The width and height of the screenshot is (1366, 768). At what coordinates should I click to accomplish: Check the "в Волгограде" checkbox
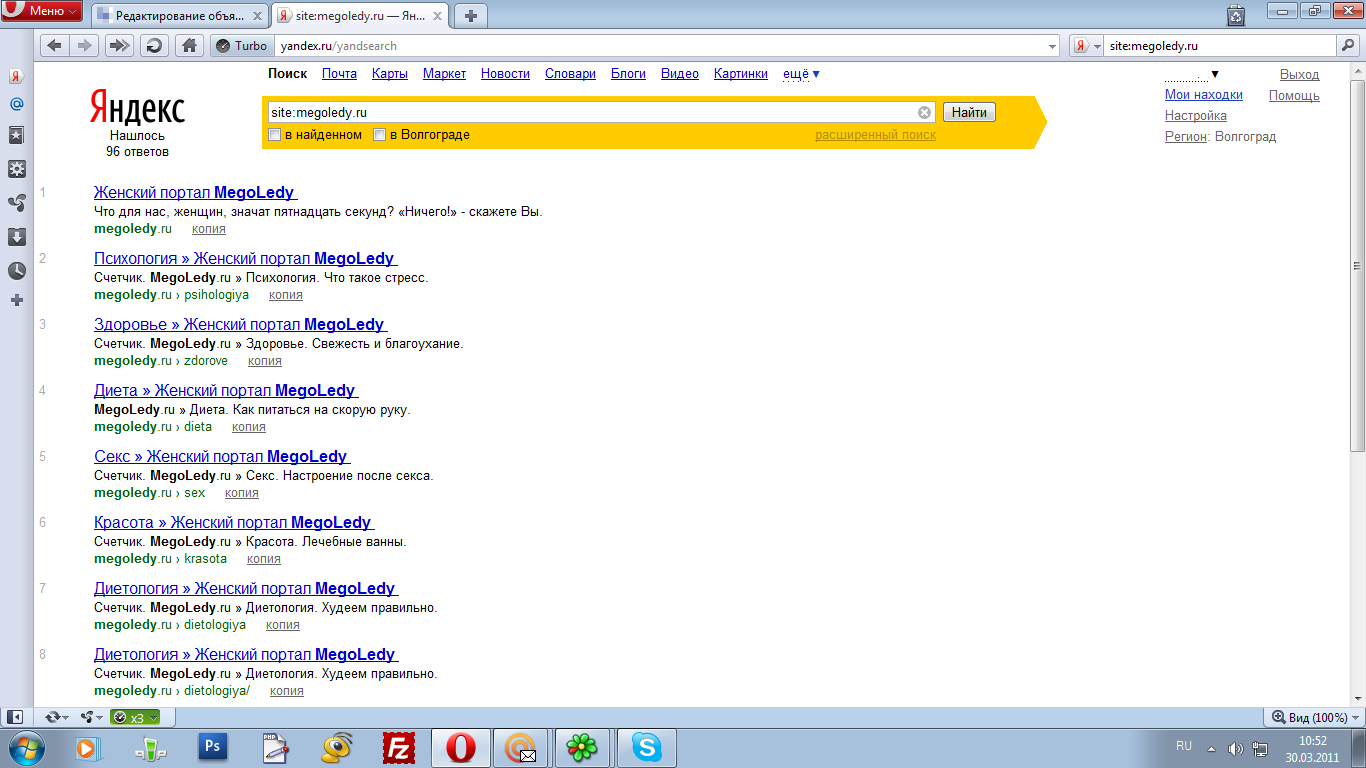pyautogui.click(x=380, y=135)
